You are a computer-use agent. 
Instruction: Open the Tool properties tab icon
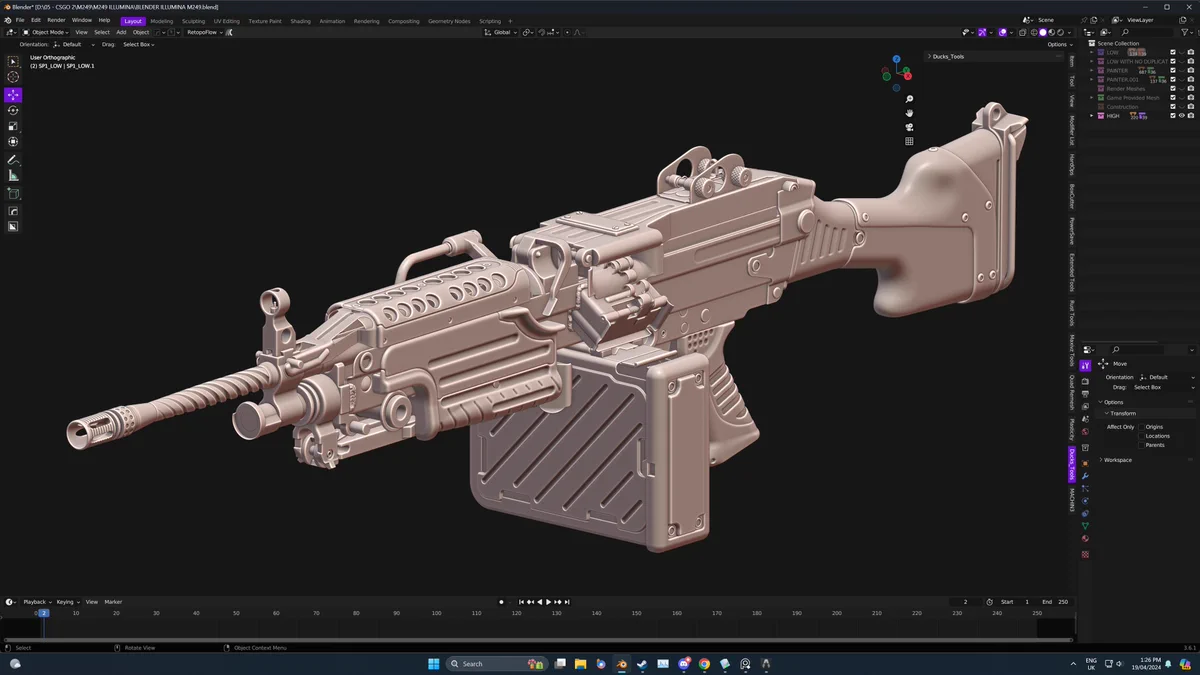click(x=1085, y=366)
